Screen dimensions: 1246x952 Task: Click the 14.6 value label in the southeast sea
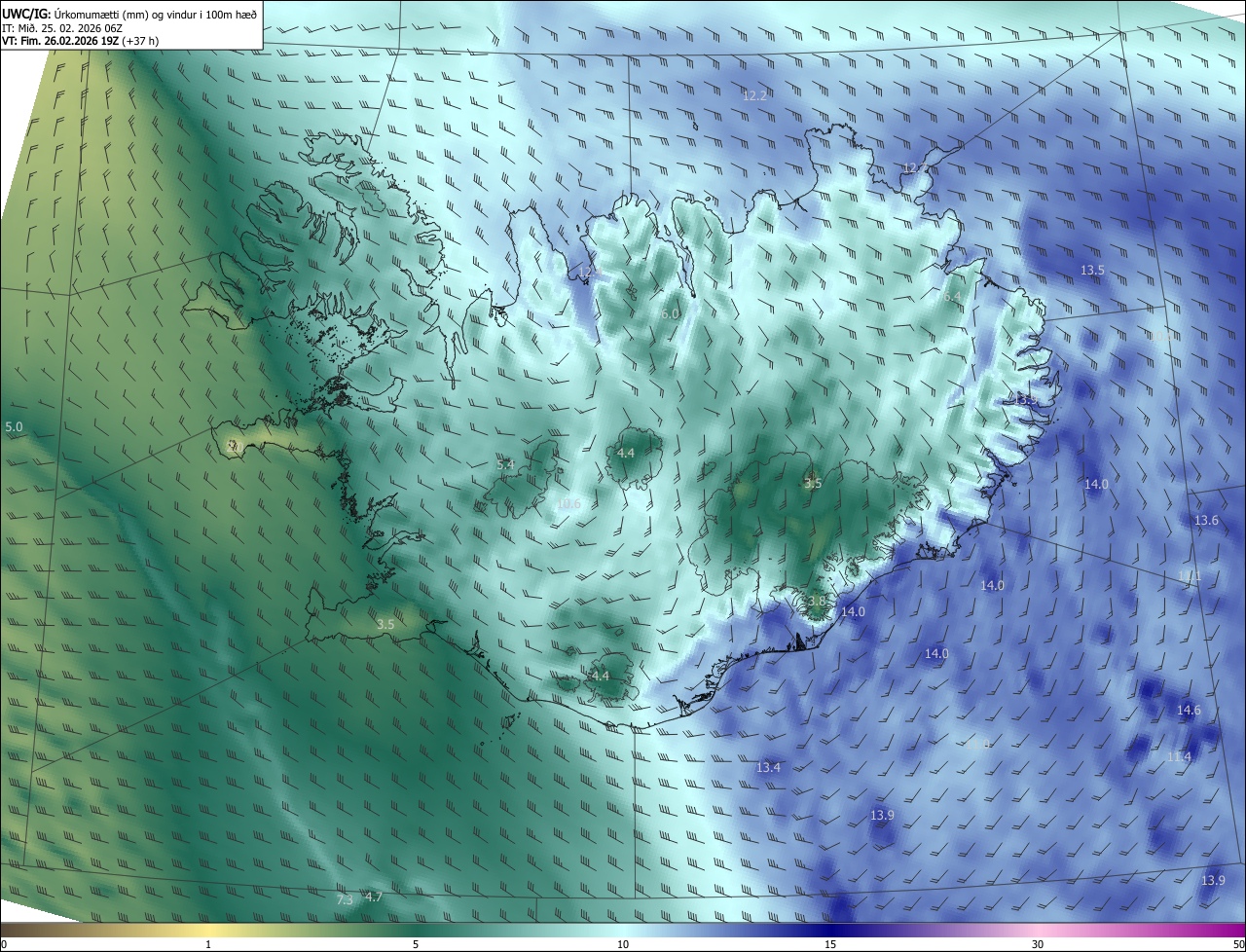pyautogui.click(x=1189, y=711)
